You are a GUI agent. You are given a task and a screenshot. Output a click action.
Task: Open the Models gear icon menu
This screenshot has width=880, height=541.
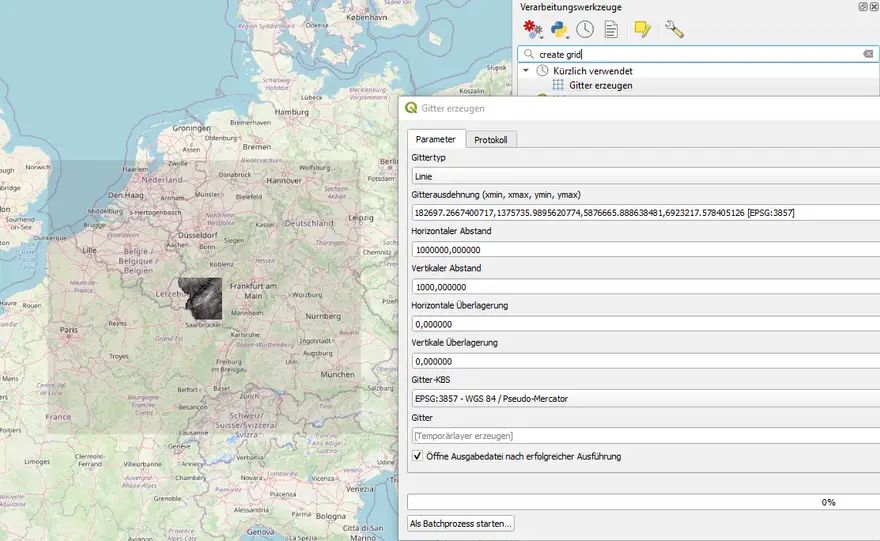[x=532, y=29]
